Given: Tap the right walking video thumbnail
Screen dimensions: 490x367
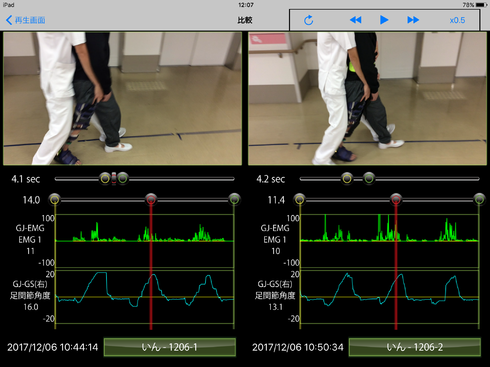Looking at the screenshot, I should 367,98.
